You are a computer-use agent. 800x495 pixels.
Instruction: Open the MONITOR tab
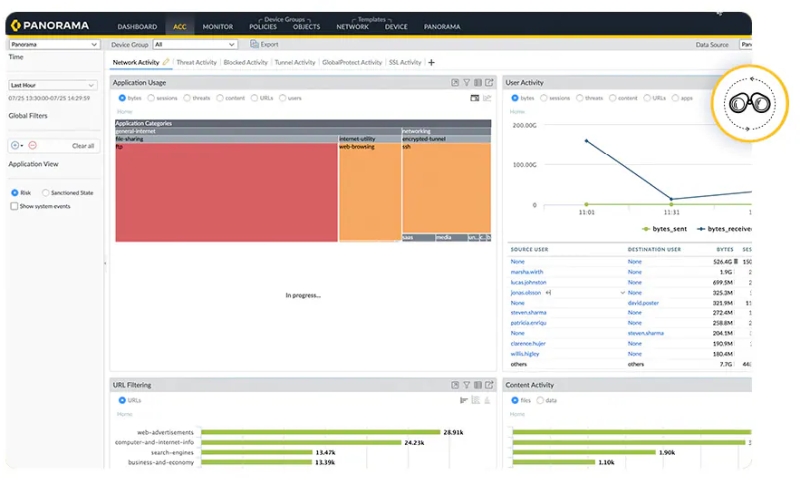point(218,27)
